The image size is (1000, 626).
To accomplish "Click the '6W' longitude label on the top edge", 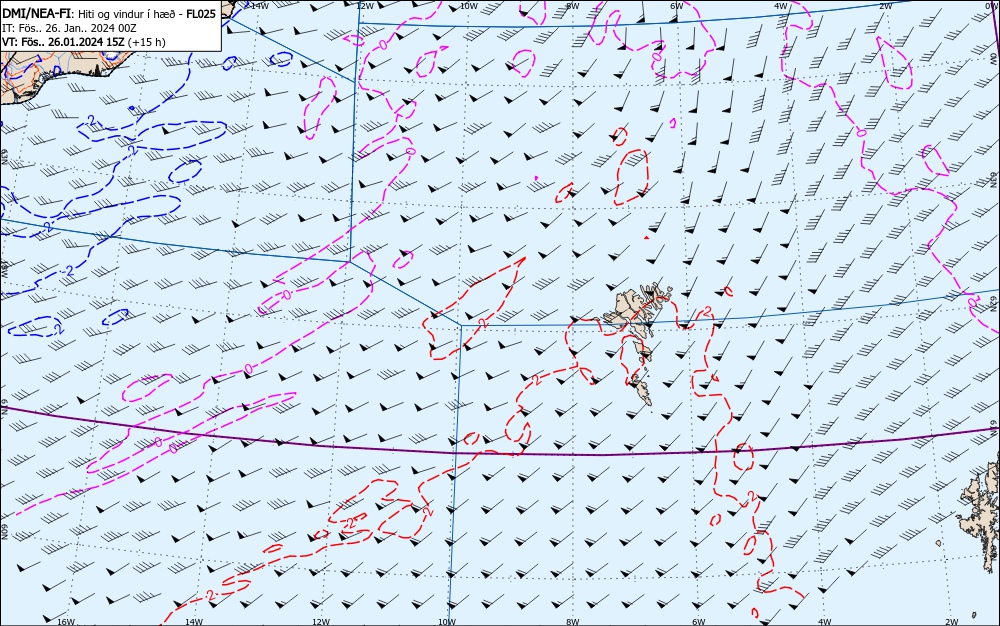I will point(677,6).
